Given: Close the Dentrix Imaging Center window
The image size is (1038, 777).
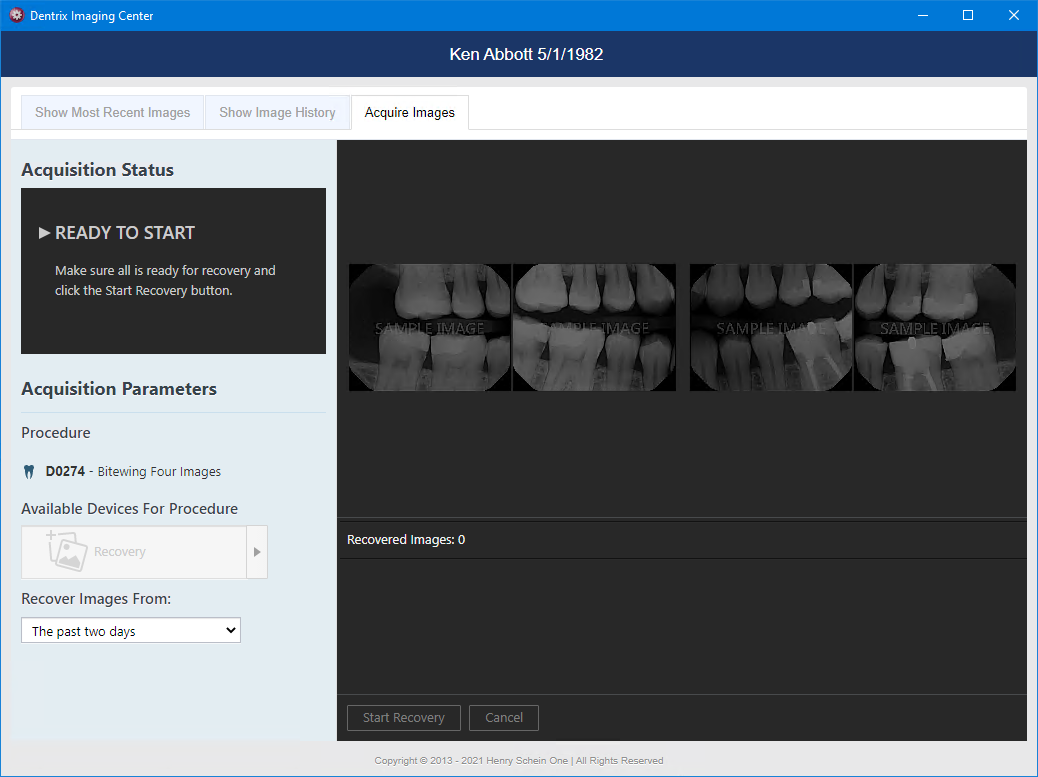Looking at the screenshot, I should click(x=1014, y=16).
